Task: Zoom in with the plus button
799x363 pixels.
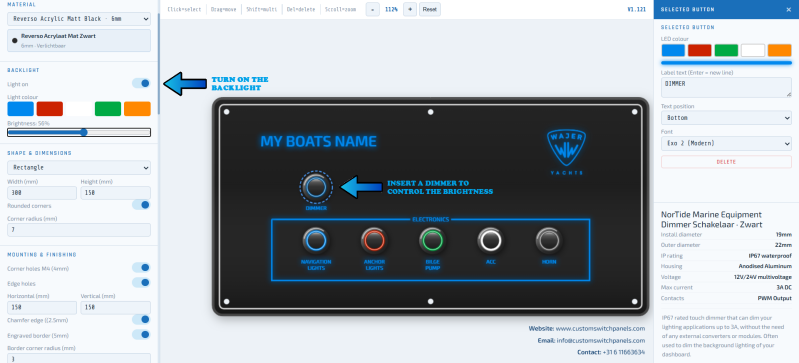Action: point(410,9)
